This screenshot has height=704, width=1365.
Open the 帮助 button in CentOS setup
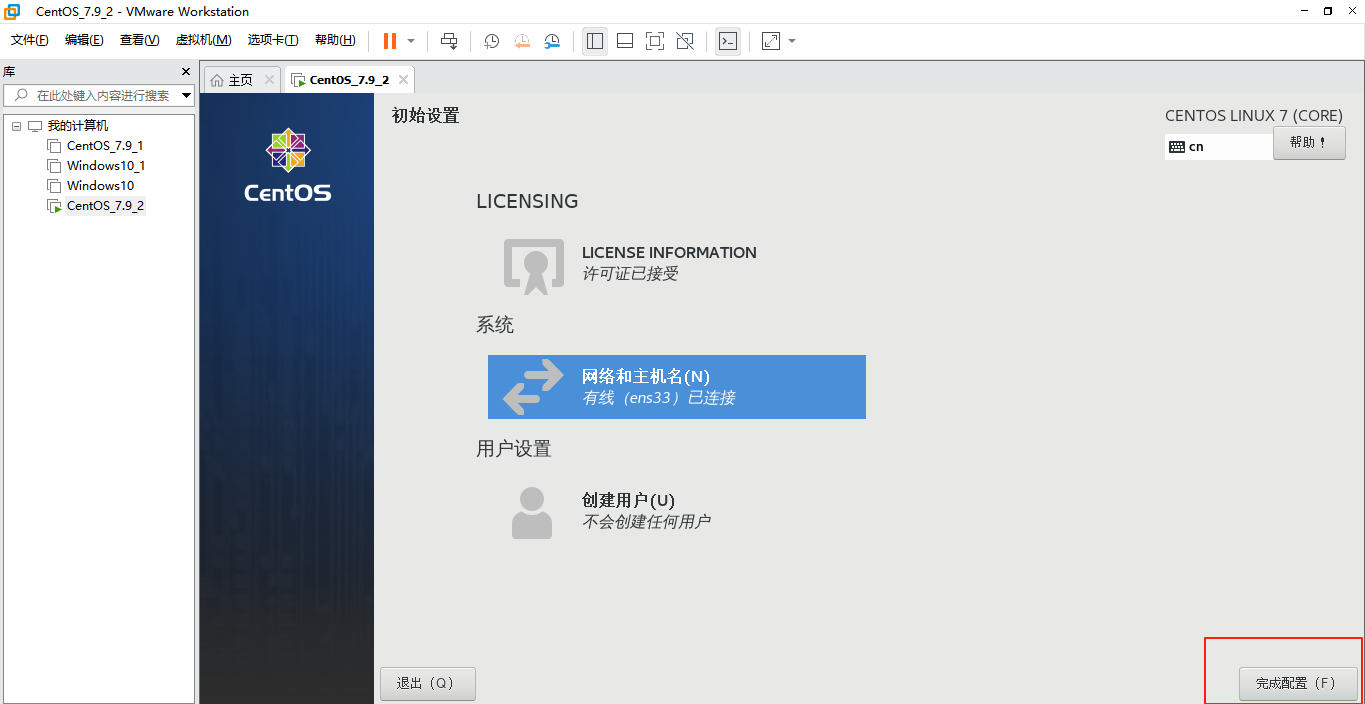(1308, 142)
